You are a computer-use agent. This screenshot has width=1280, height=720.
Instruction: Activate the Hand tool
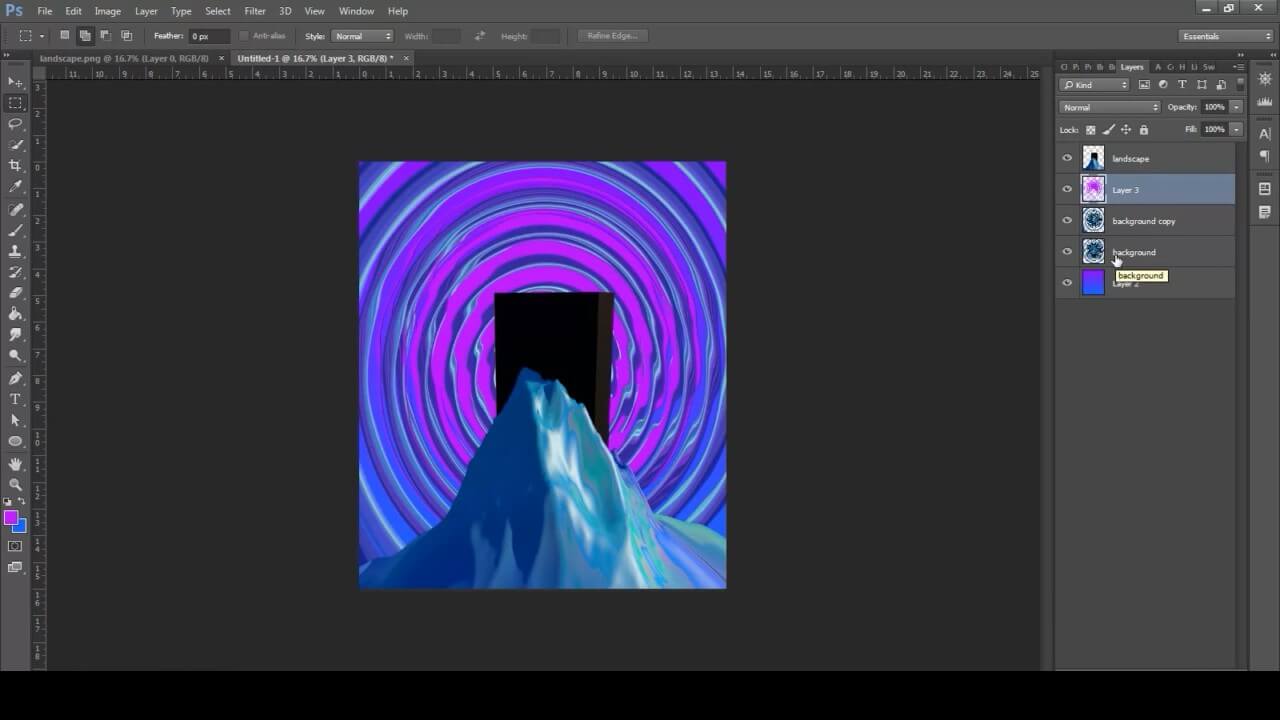click(15, 464)
